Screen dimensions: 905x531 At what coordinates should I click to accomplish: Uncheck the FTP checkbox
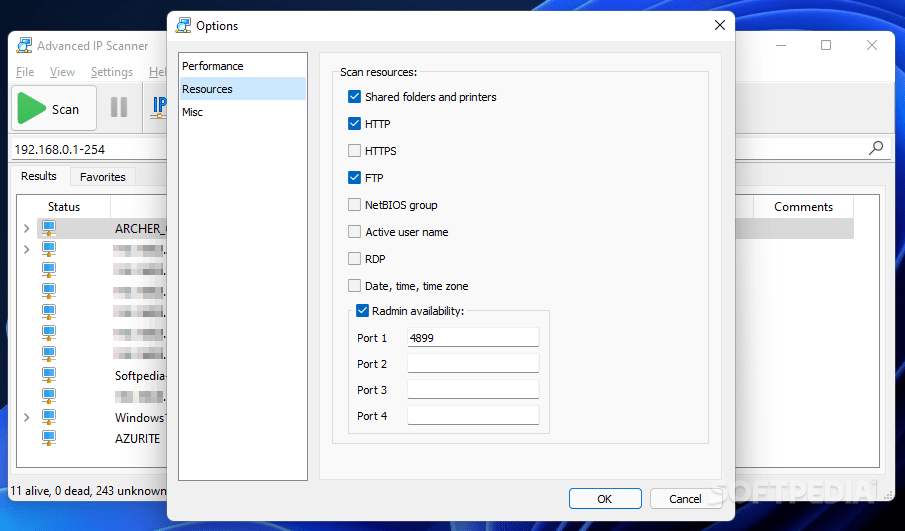pos(354,178)
